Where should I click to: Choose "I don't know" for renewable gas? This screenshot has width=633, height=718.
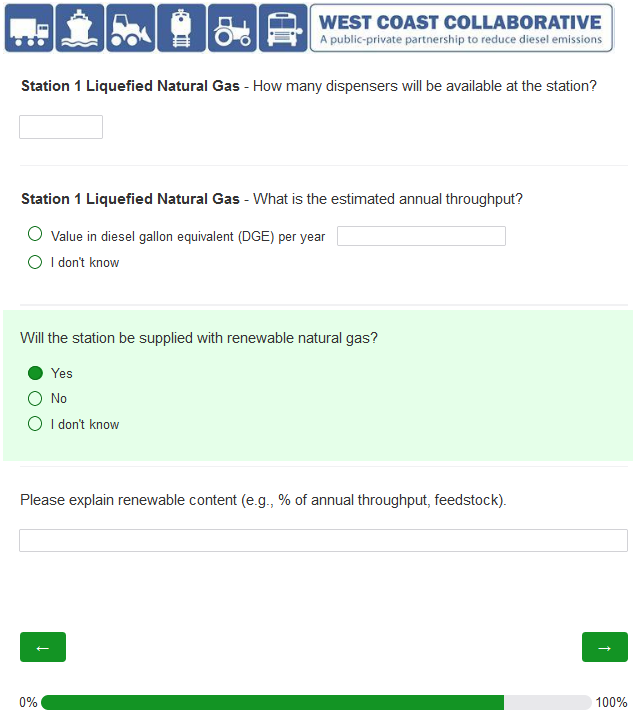click(35, 424)
